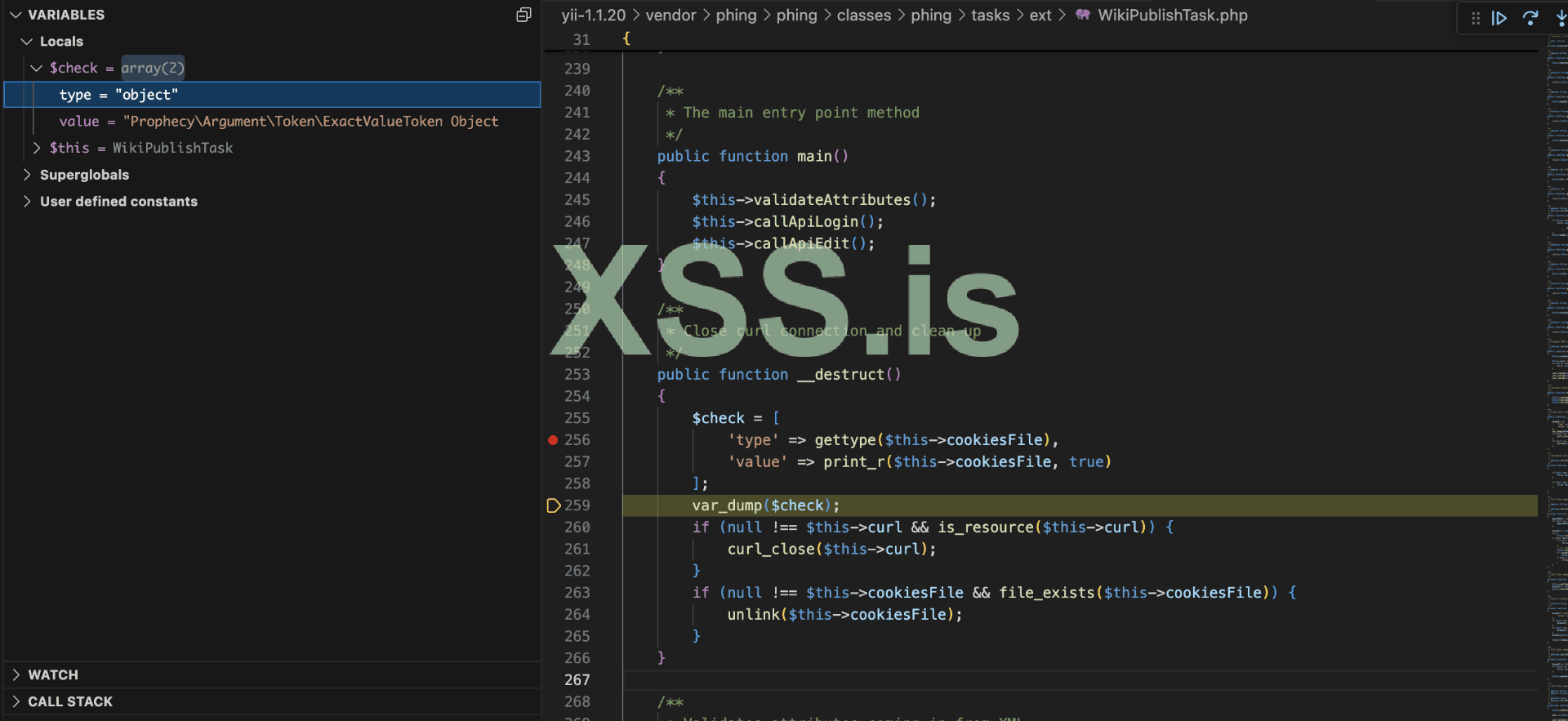
Task: Click the $this->validateAttributes() call
Action: click(814, 200)
